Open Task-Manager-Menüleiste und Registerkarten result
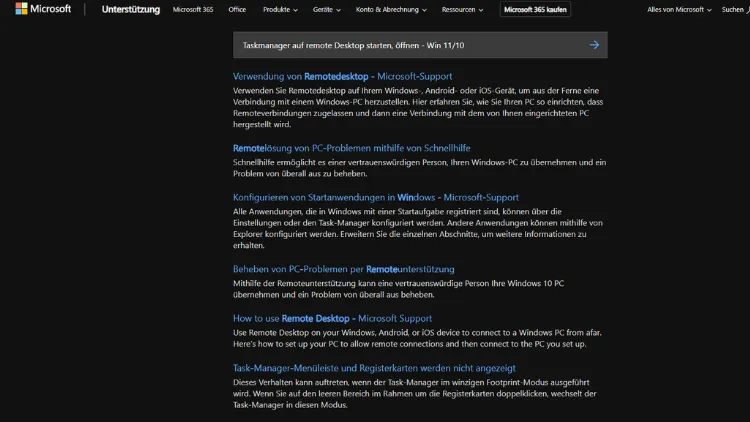Viewport: 750px width, 422px height. [x=374, y=368]
